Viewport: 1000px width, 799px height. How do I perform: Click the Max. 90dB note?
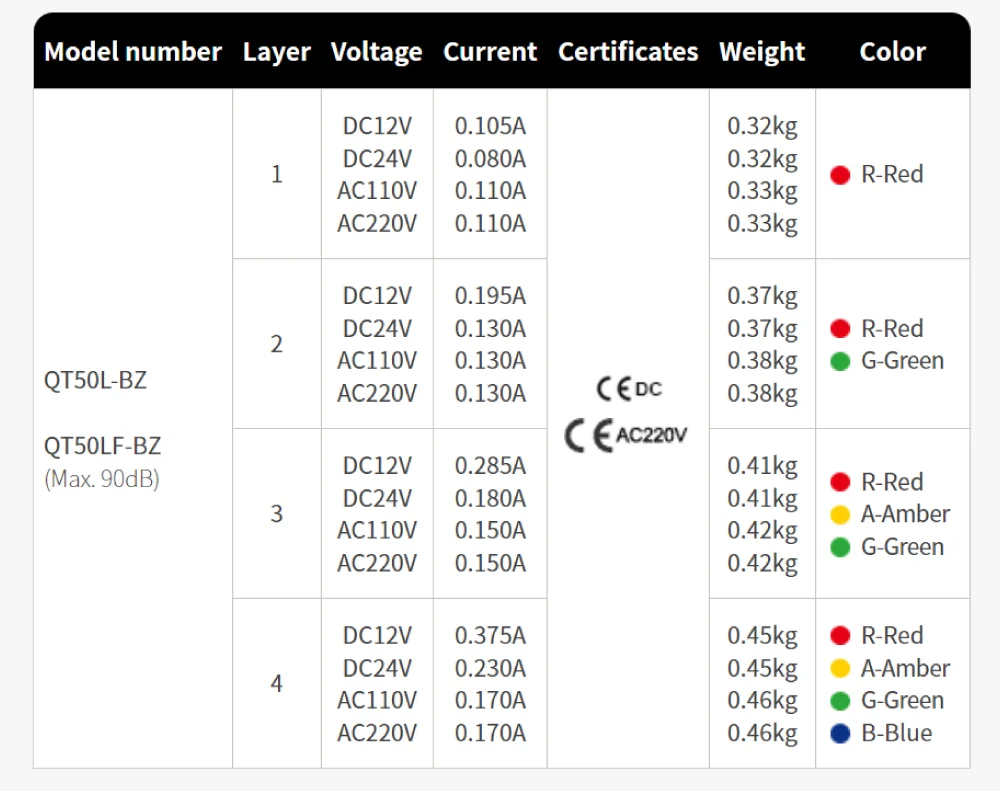pyautogui.click(x=102, y=478)
